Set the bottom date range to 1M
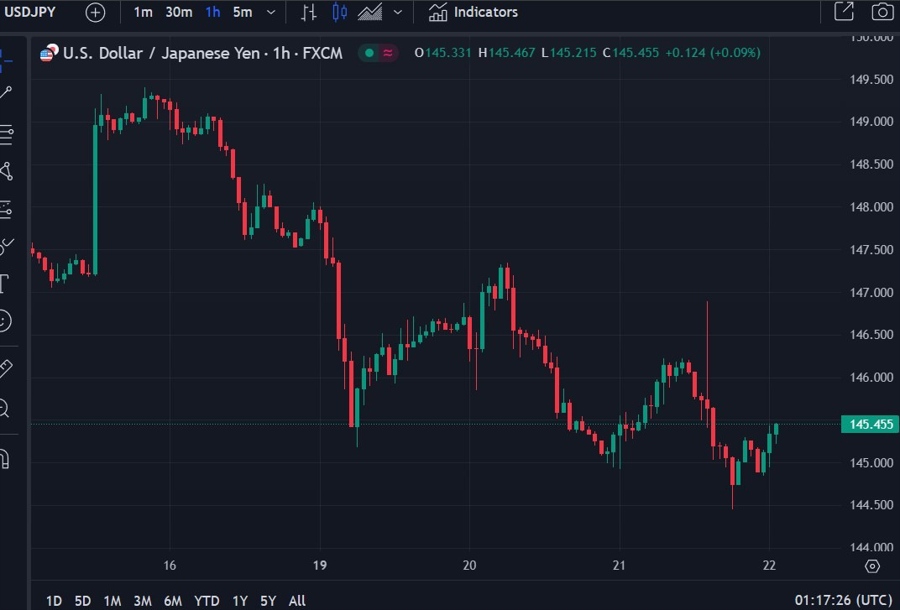This screenshot has height=610, width=900. 112,601
